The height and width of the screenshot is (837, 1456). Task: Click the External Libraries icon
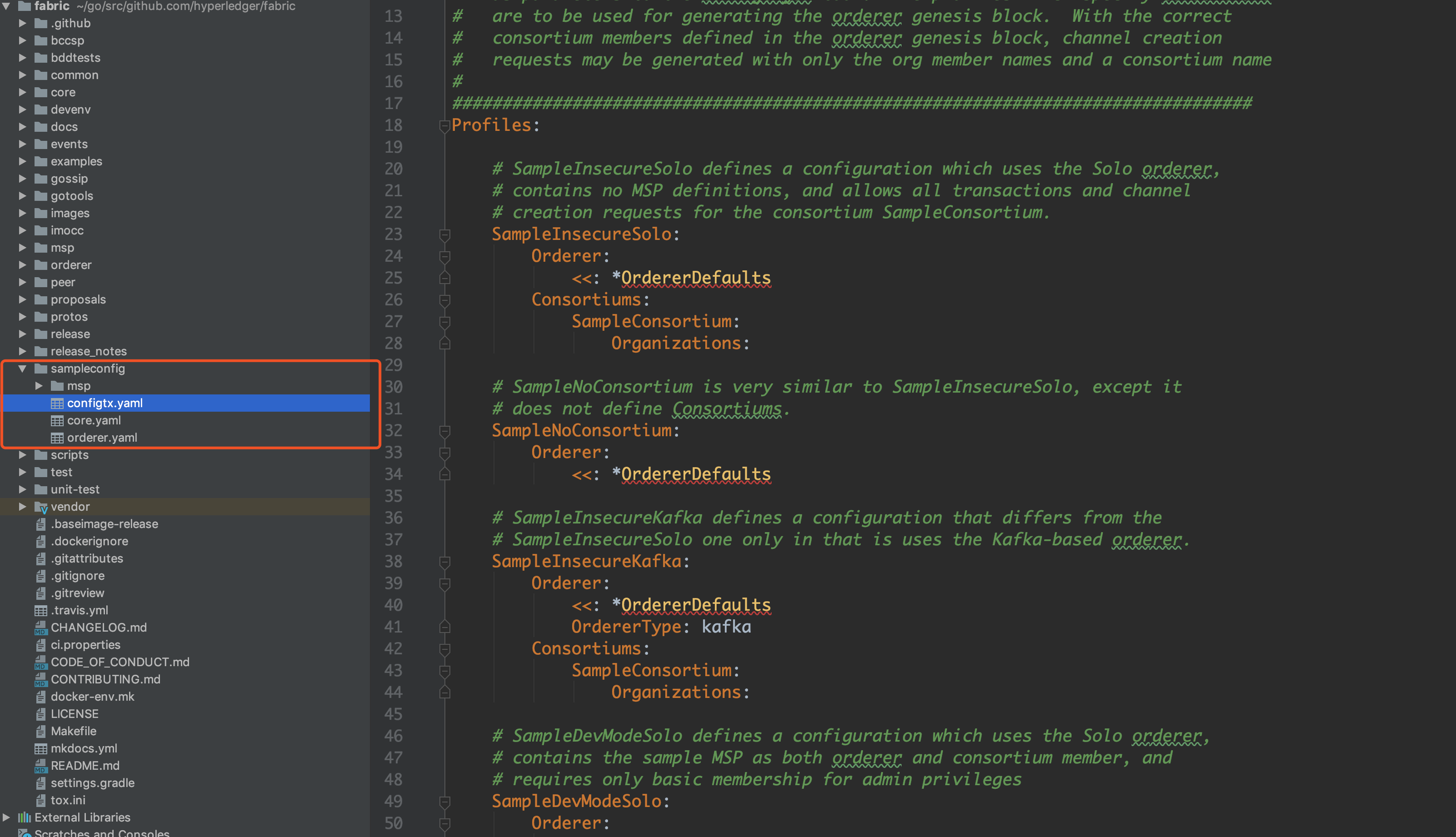coord(24,817)
